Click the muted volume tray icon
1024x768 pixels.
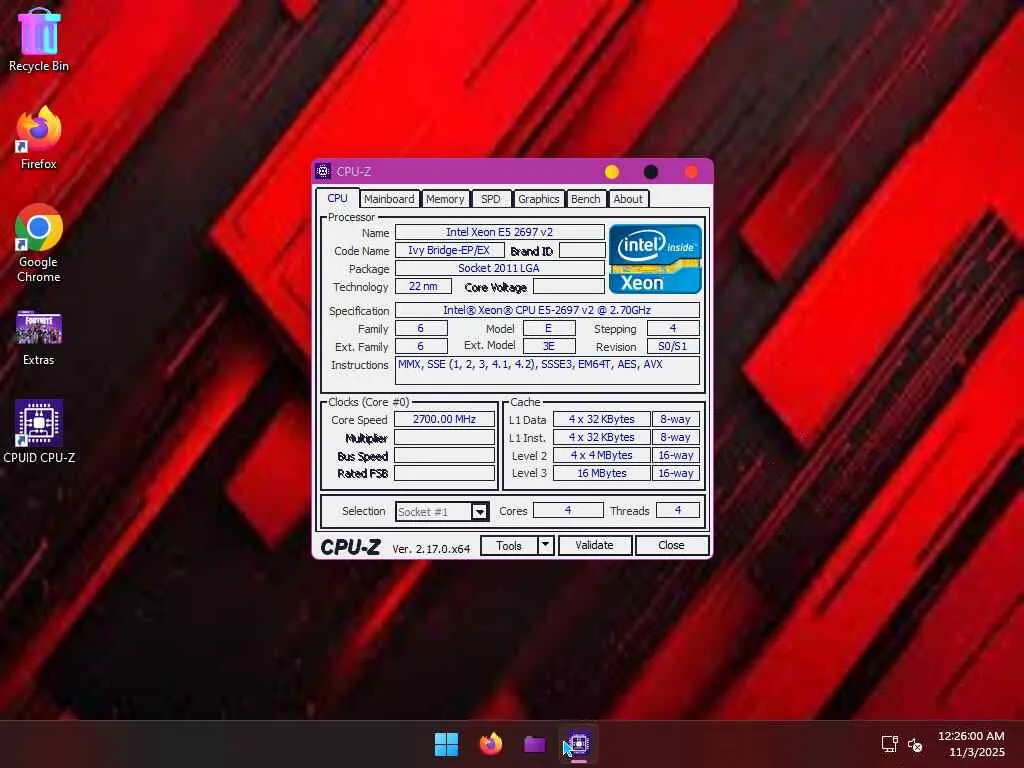(x=915, y=744)
